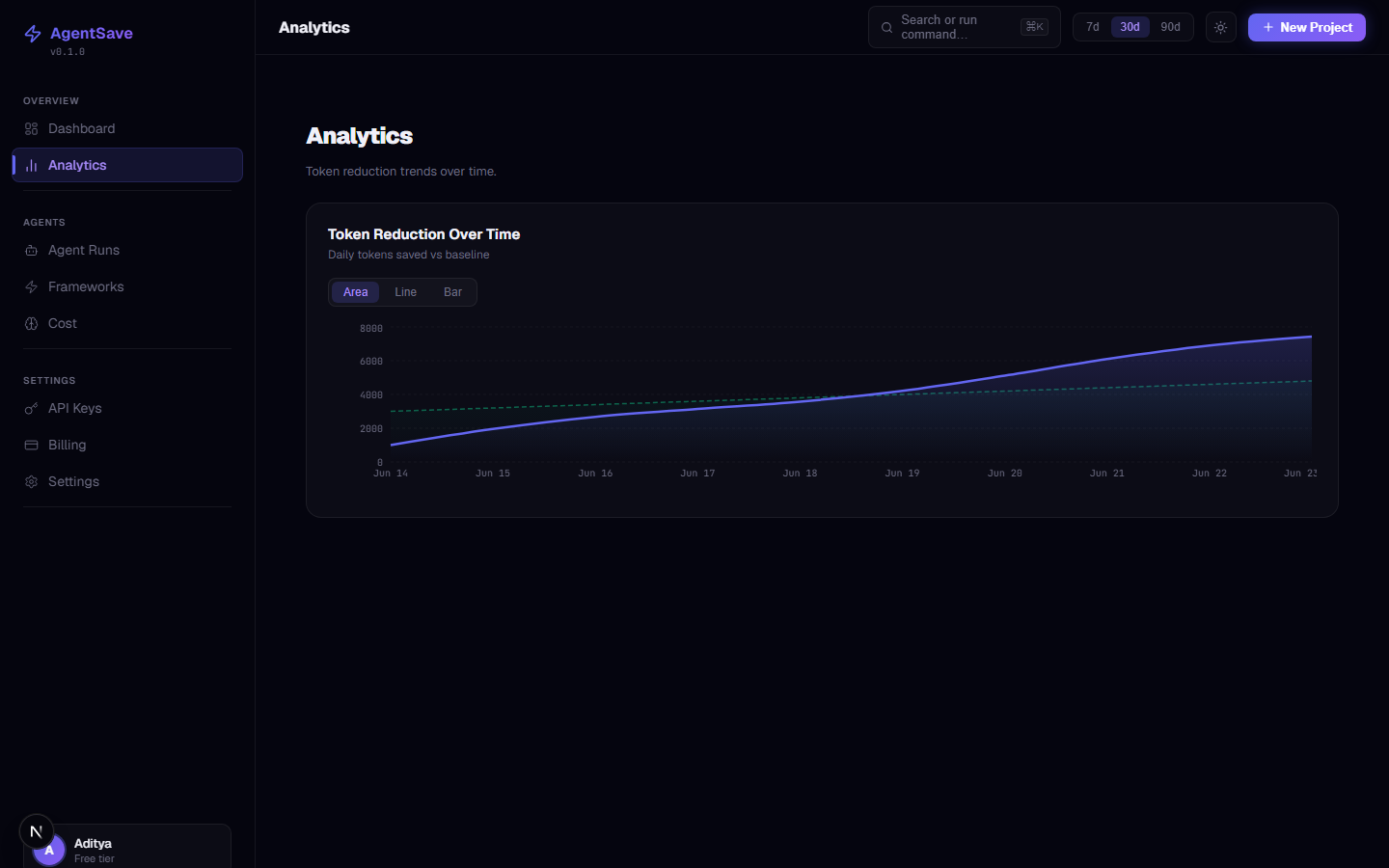
Task: Open the Cost section
Action: [x=127, y=323]
